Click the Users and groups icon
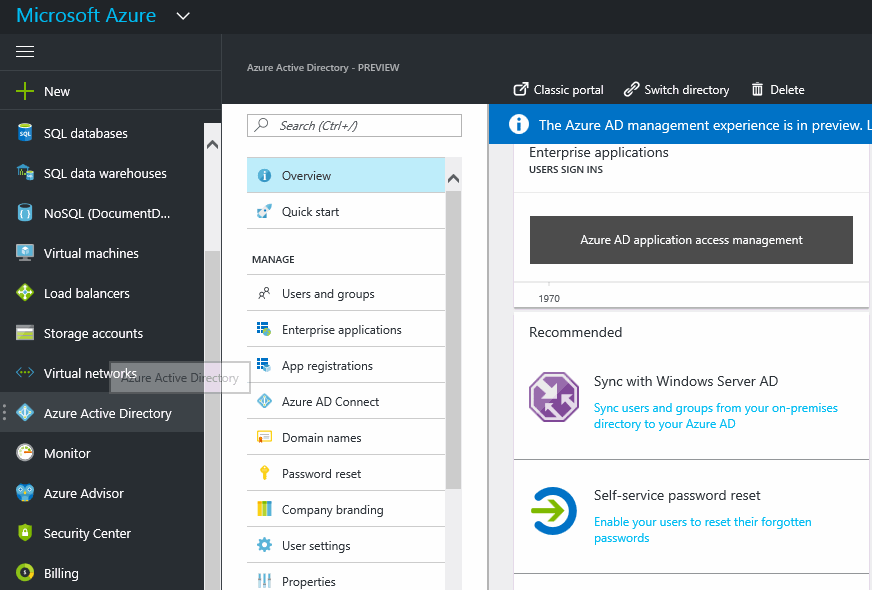Viewport: 872px width, 590px height. (264, 293)
